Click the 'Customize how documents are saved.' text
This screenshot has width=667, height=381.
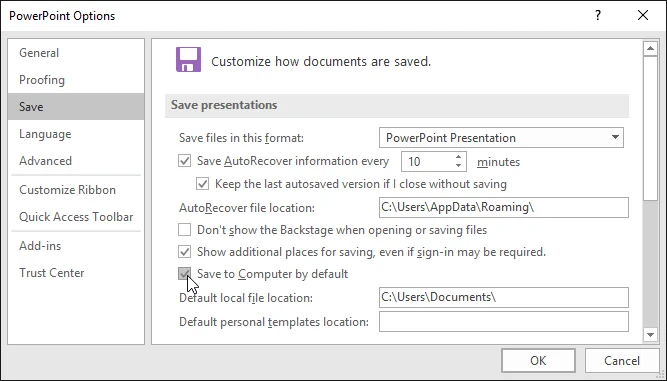[321, 62]
